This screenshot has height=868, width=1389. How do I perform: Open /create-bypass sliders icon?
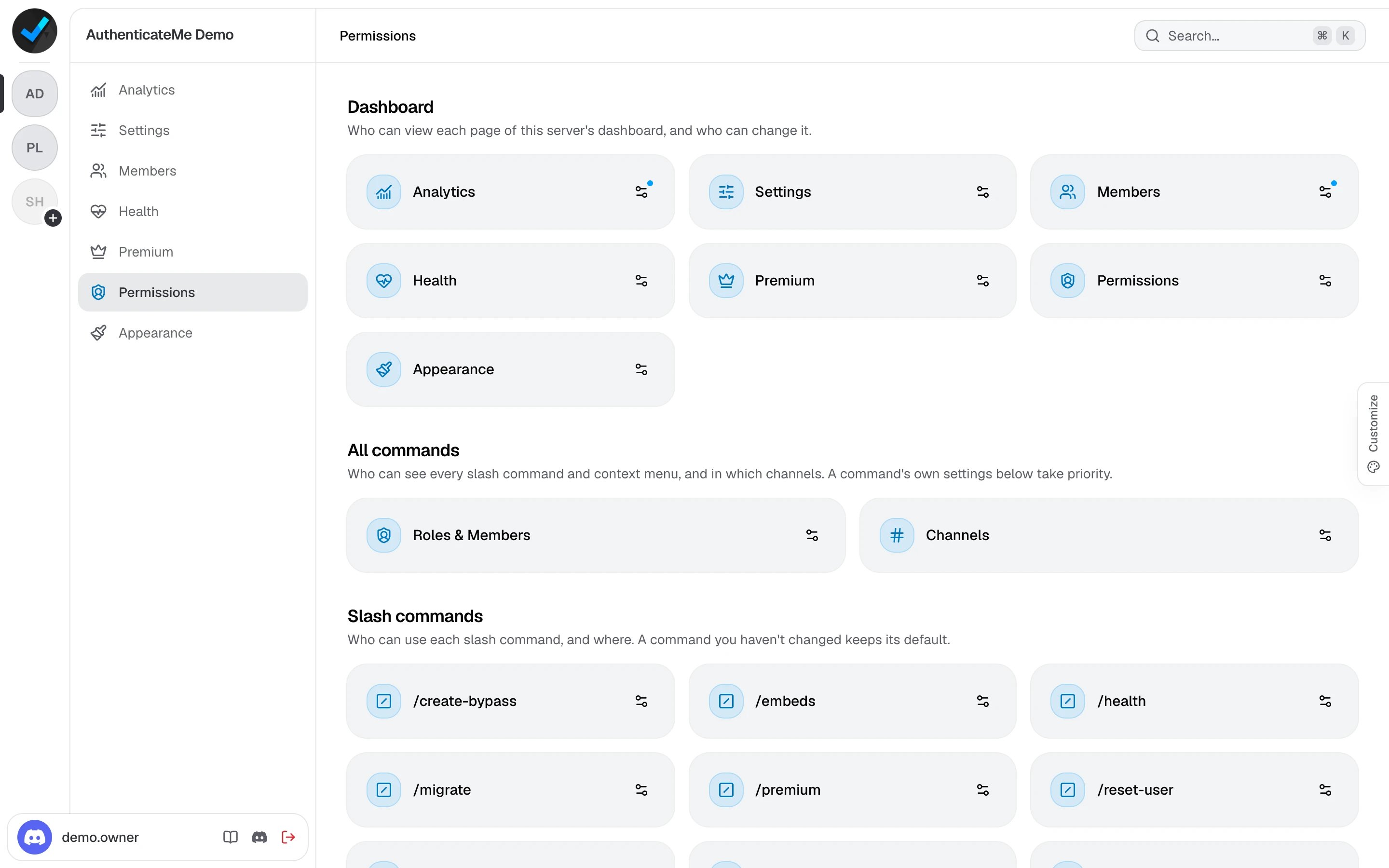641,701
